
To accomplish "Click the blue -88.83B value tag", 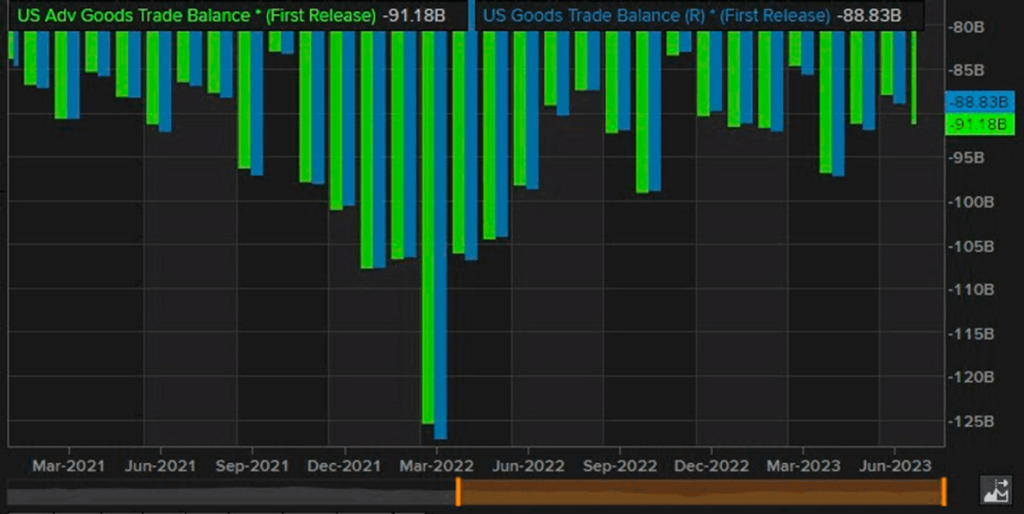I will click(978, 102).
